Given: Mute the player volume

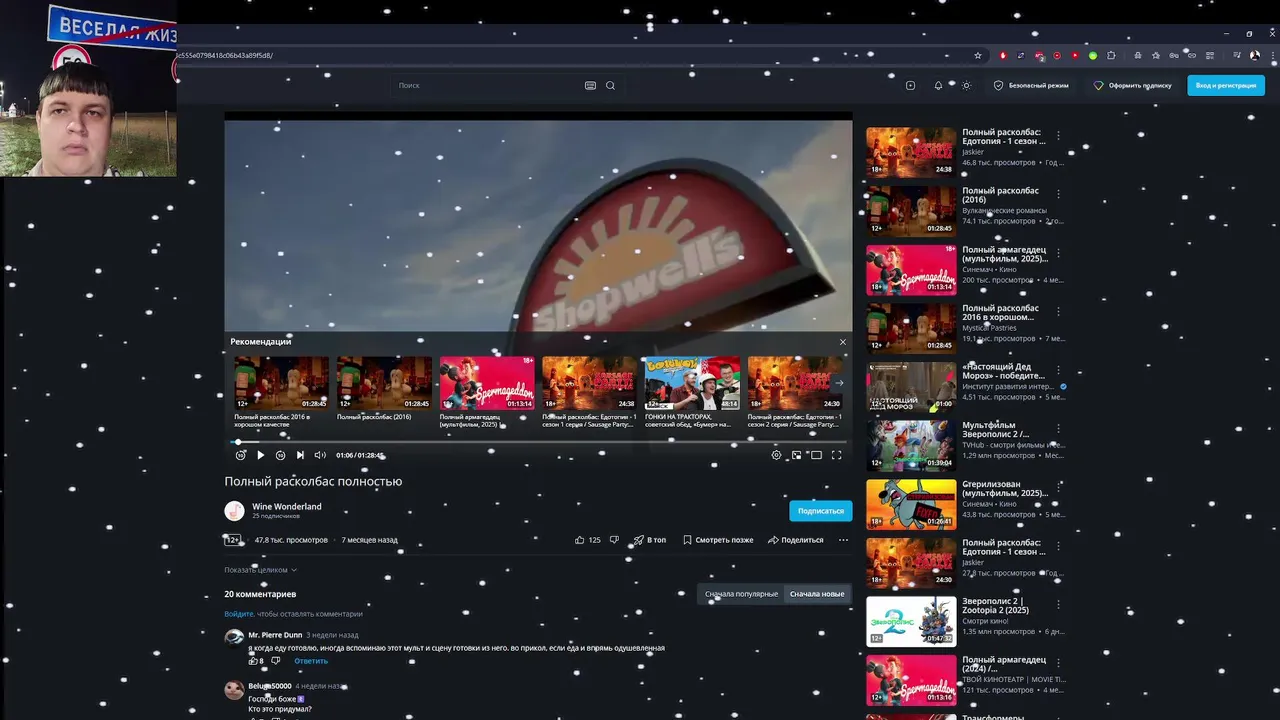Looking at the screenshot, I should pos(320,455).
